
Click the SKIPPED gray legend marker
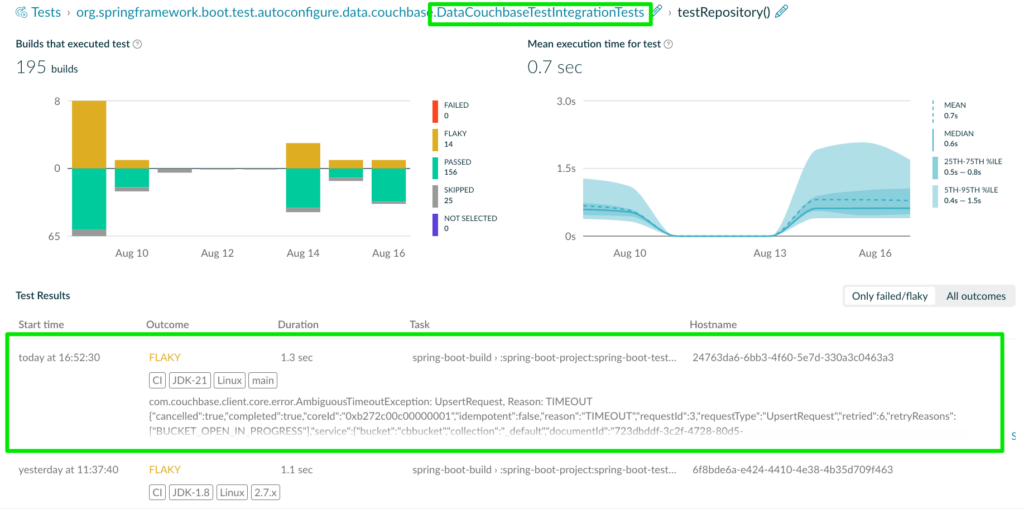click(x=434, y=196)
